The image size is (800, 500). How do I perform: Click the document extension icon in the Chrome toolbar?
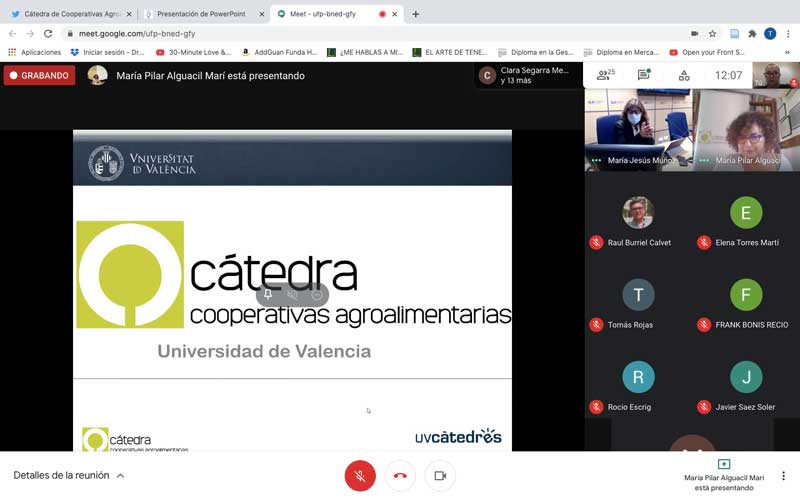pos(734,34)
